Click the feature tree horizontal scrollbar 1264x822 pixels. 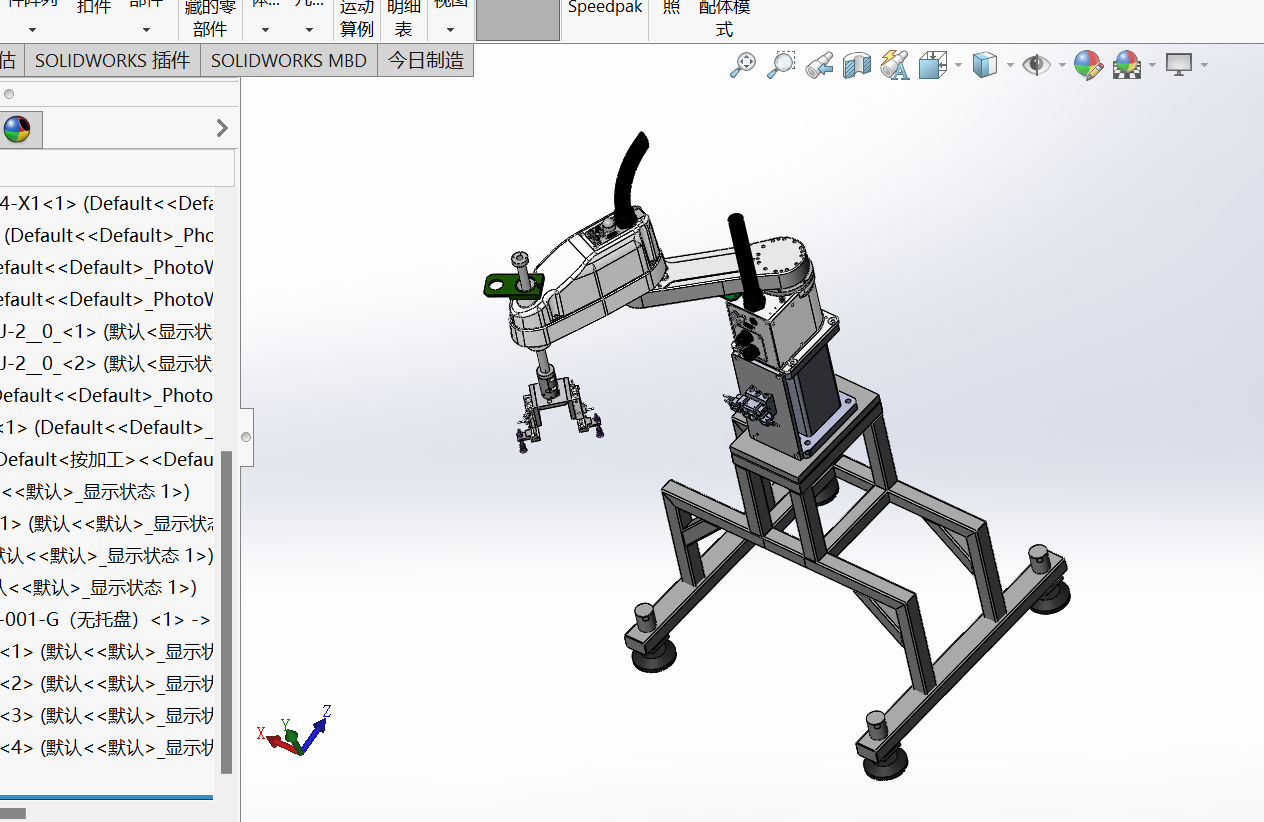coord(13,813)
